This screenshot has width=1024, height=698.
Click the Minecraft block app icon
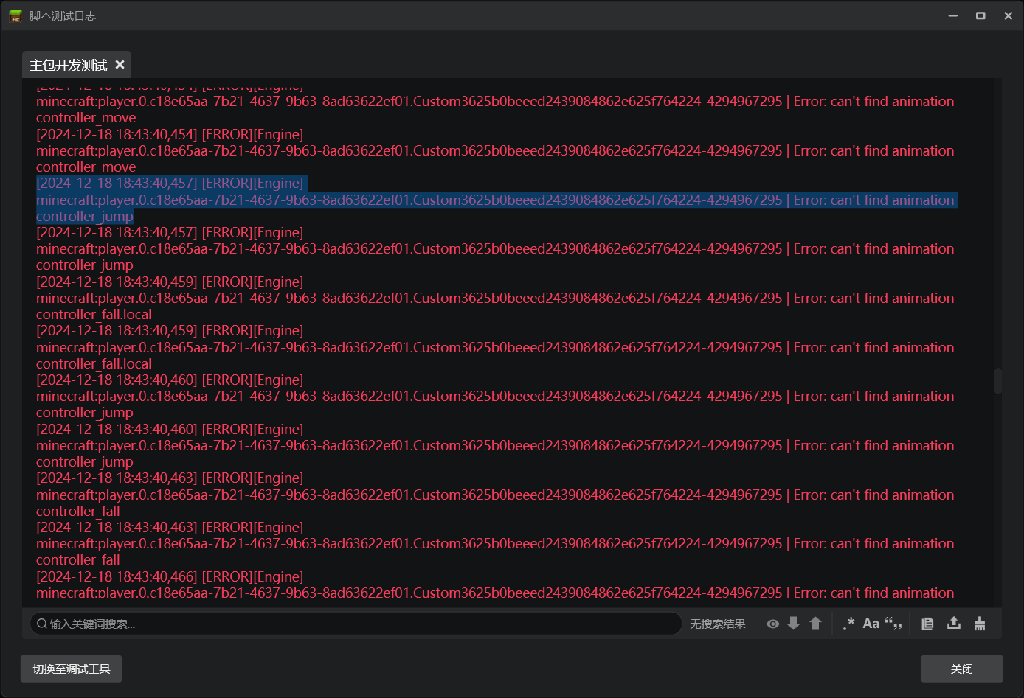[16, 16]
